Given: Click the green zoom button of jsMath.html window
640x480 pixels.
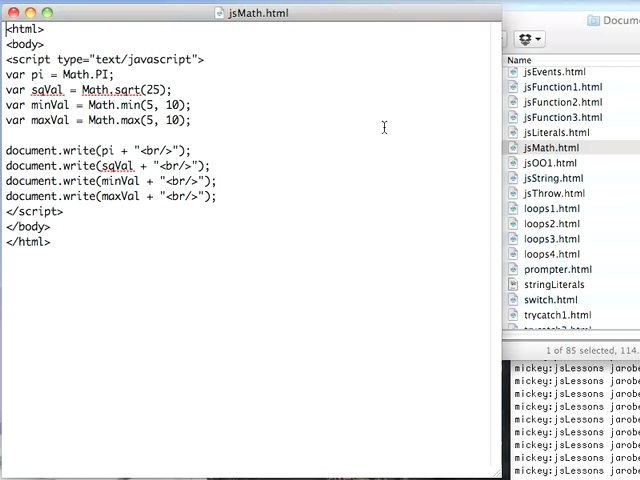Looking at the screenshot, I should click(x=47, y=13).
